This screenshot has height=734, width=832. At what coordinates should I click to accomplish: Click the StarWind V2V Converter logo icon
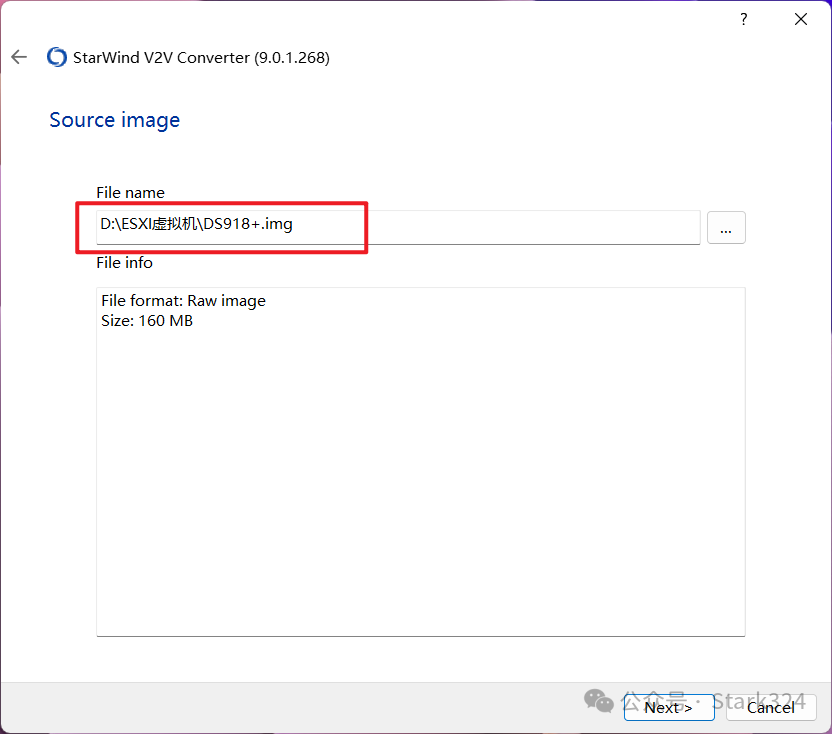point(57,57)
